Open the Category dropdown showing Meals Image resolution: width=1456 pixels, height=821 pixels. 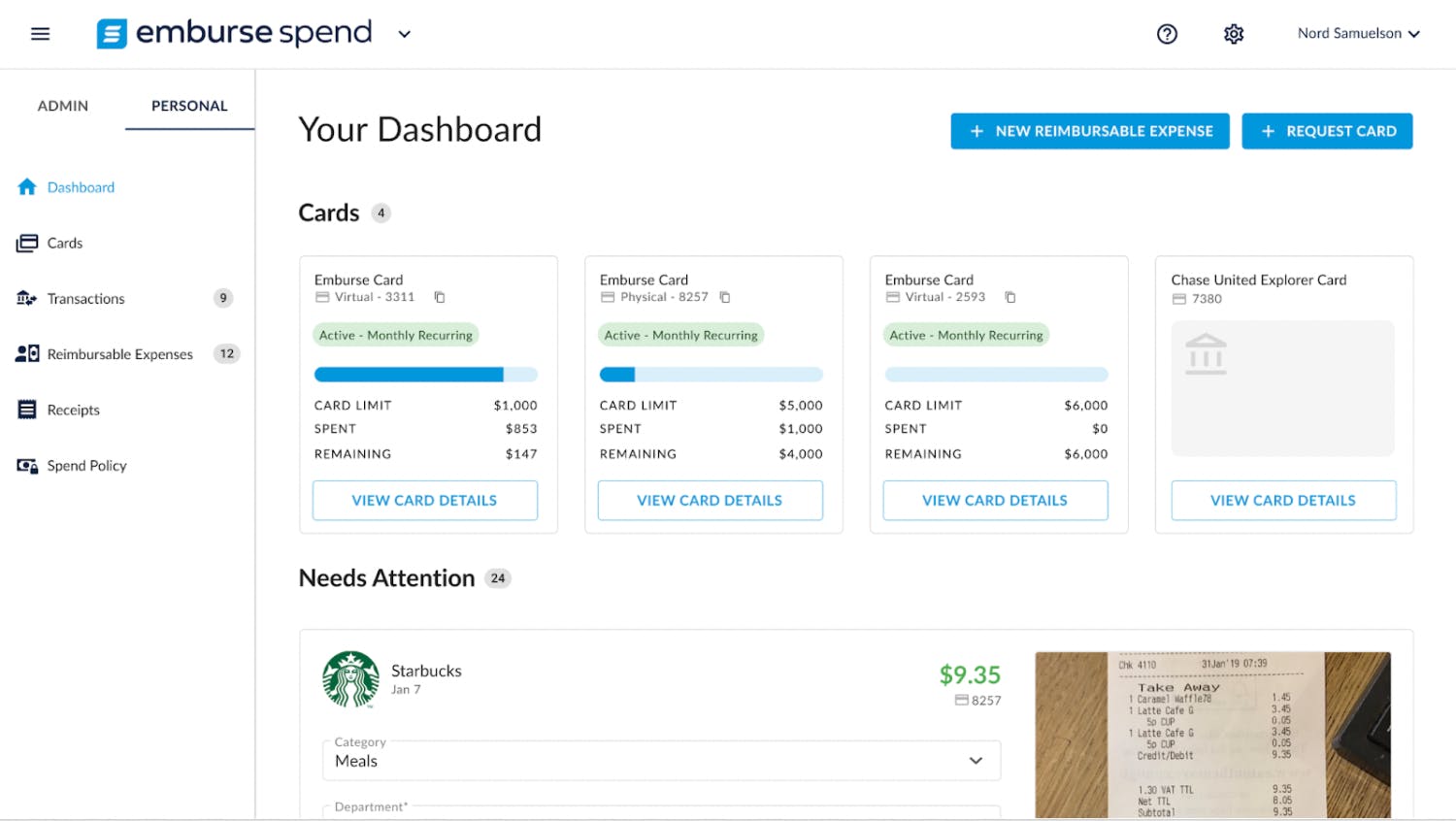click(661, 761)
